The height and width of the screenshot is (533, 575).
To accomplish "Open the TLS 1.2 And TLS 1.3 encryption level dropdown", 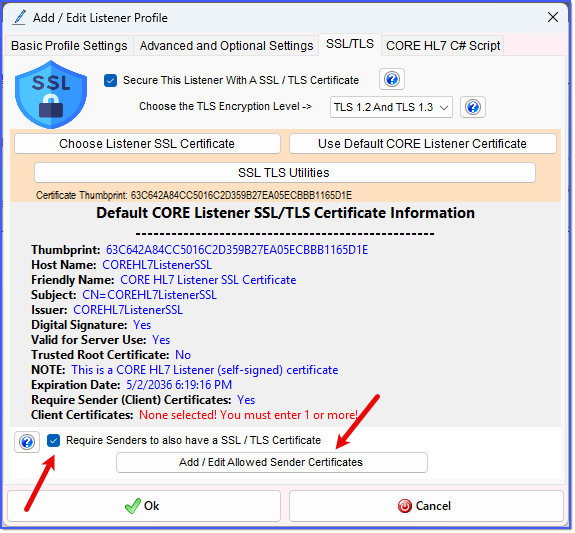I will click(x=391, y=107).
